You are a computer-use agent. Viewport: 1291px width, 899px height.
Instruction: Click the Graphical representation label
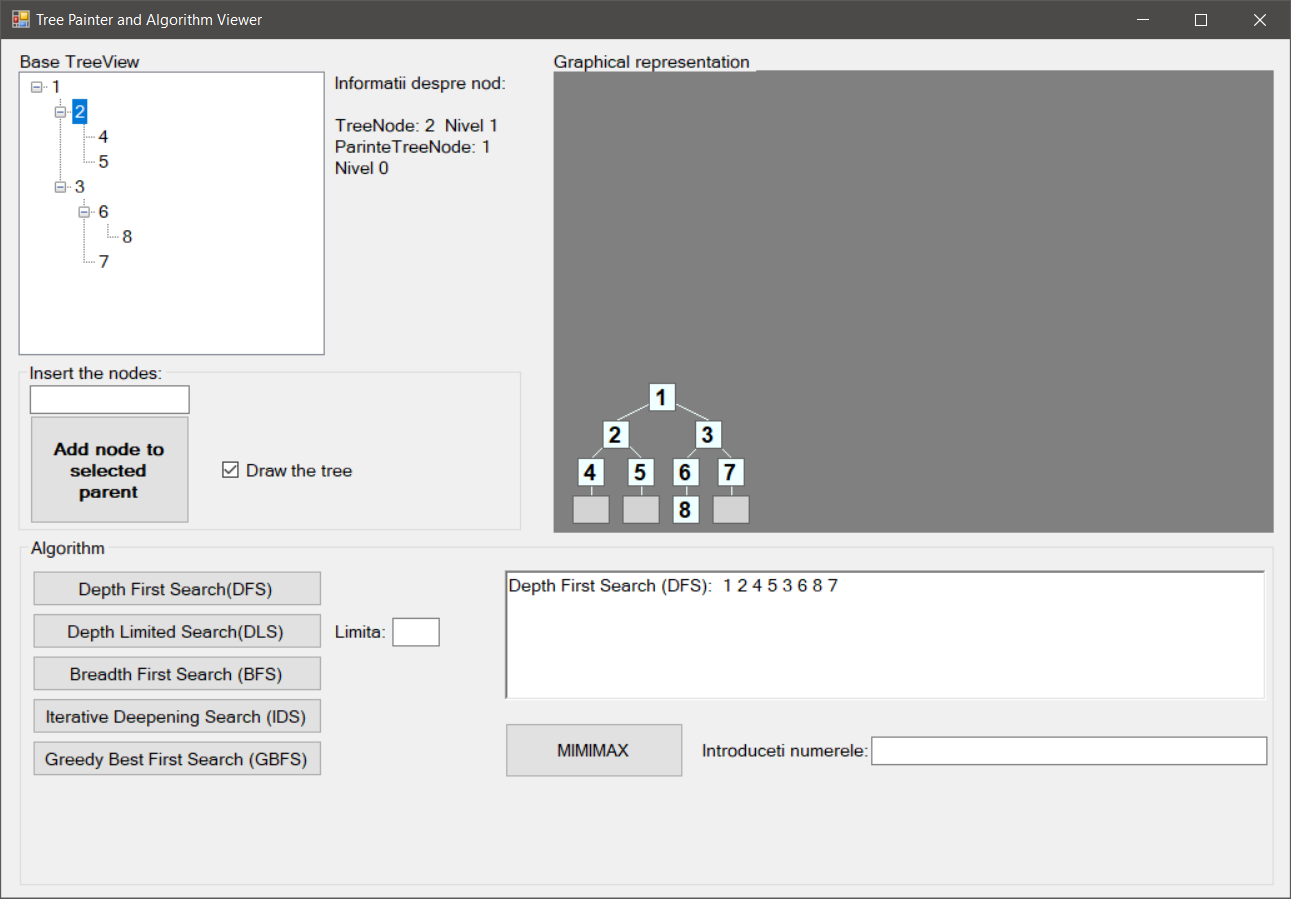[x=651, y=62]
